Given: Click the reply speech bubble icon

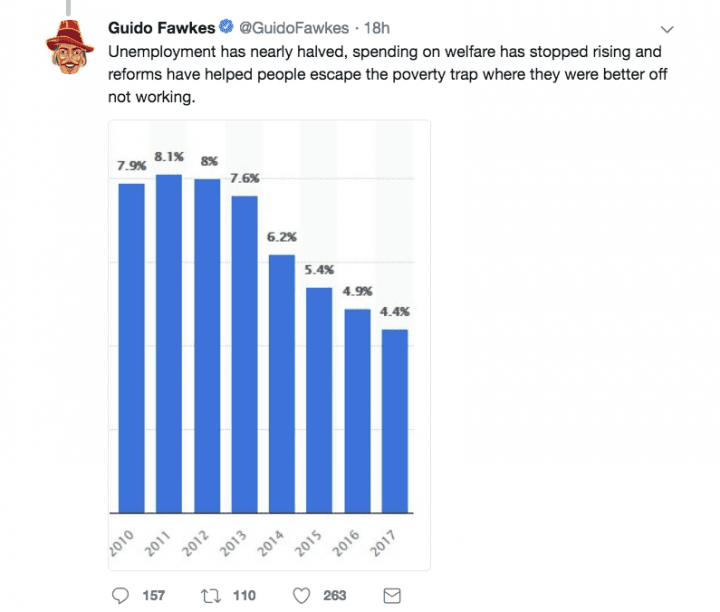Looking at the screenshot, I should click(120, 595).
